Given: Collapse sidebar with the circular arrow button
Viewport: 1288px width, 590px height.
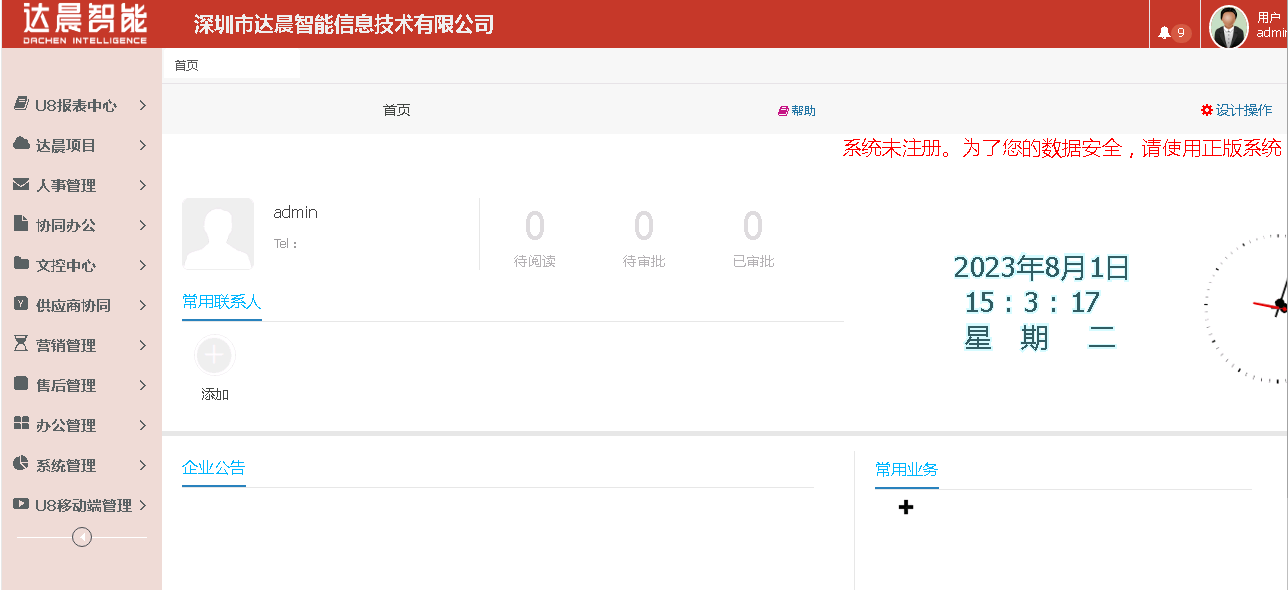Looking at the screenshot, I should (x=83, y=537).
